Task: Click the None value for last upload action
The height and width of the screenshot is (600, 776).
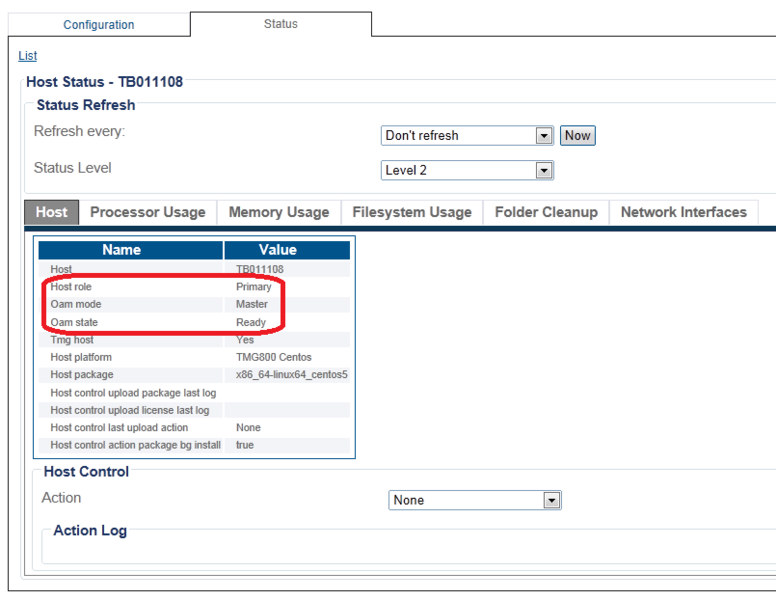Action: 248,428
